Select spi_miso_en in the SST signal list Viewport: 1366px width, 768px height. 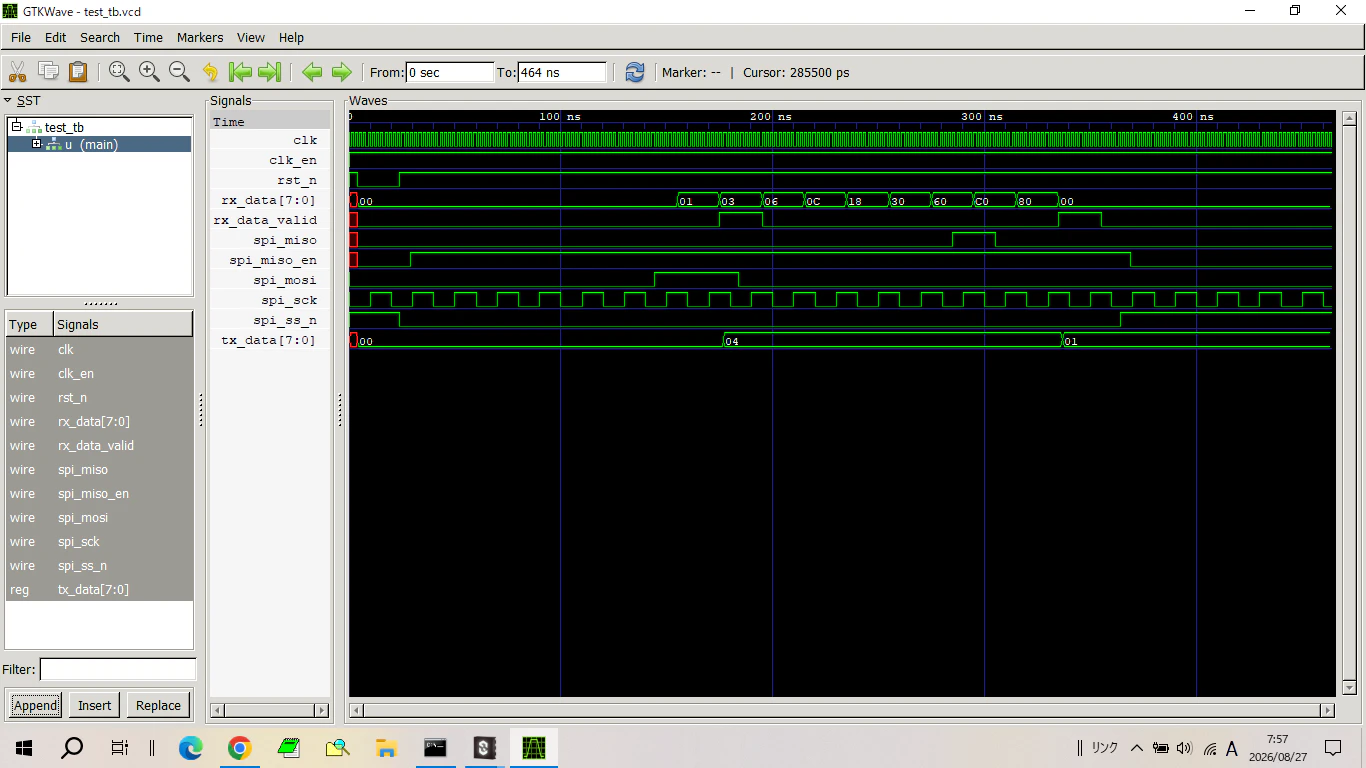[x=99, y=494]
